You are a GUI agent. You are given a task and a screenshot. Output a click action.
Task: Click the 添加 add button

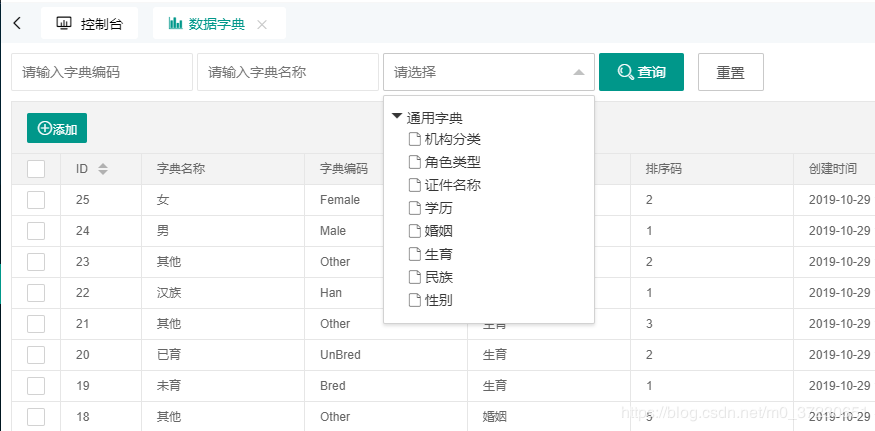[x=57, y=128]
